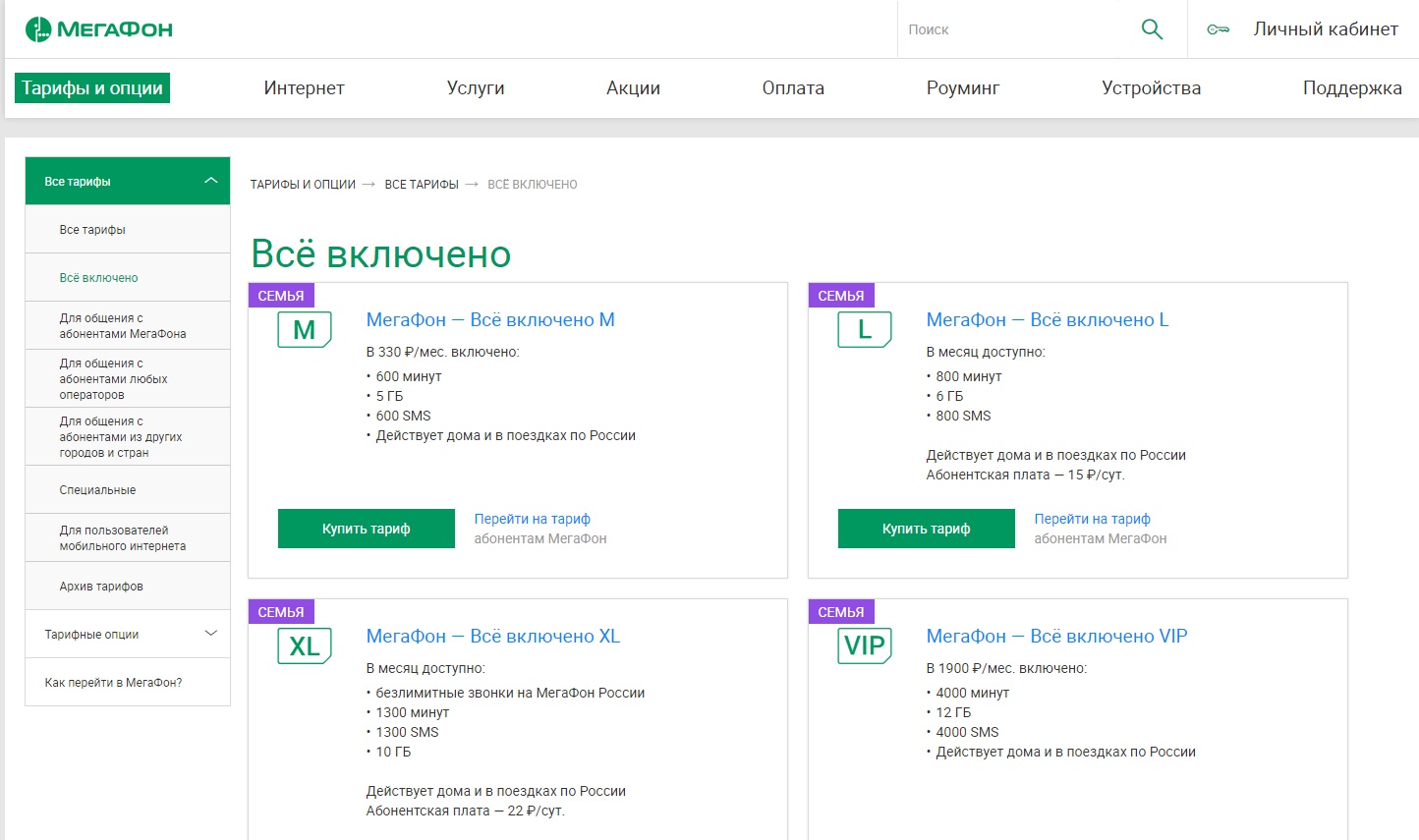
Task: Open the Устройства menu
Action: coord(1151,87)
